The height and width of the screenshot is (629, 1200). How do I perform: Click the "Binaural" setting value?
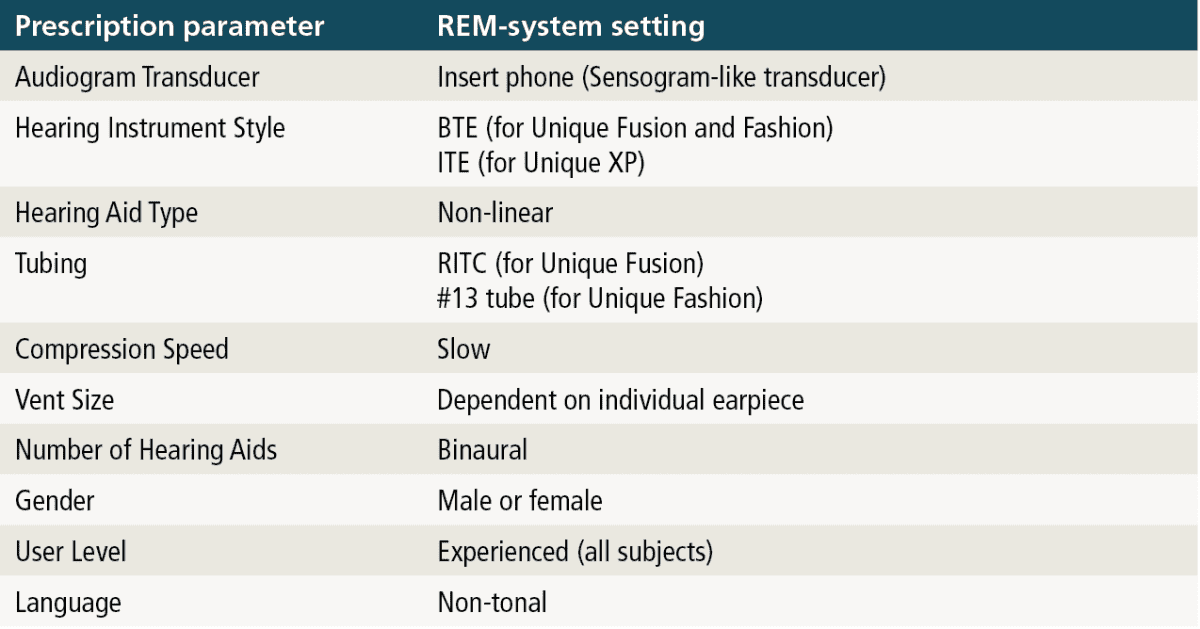(x=482, y=450)
